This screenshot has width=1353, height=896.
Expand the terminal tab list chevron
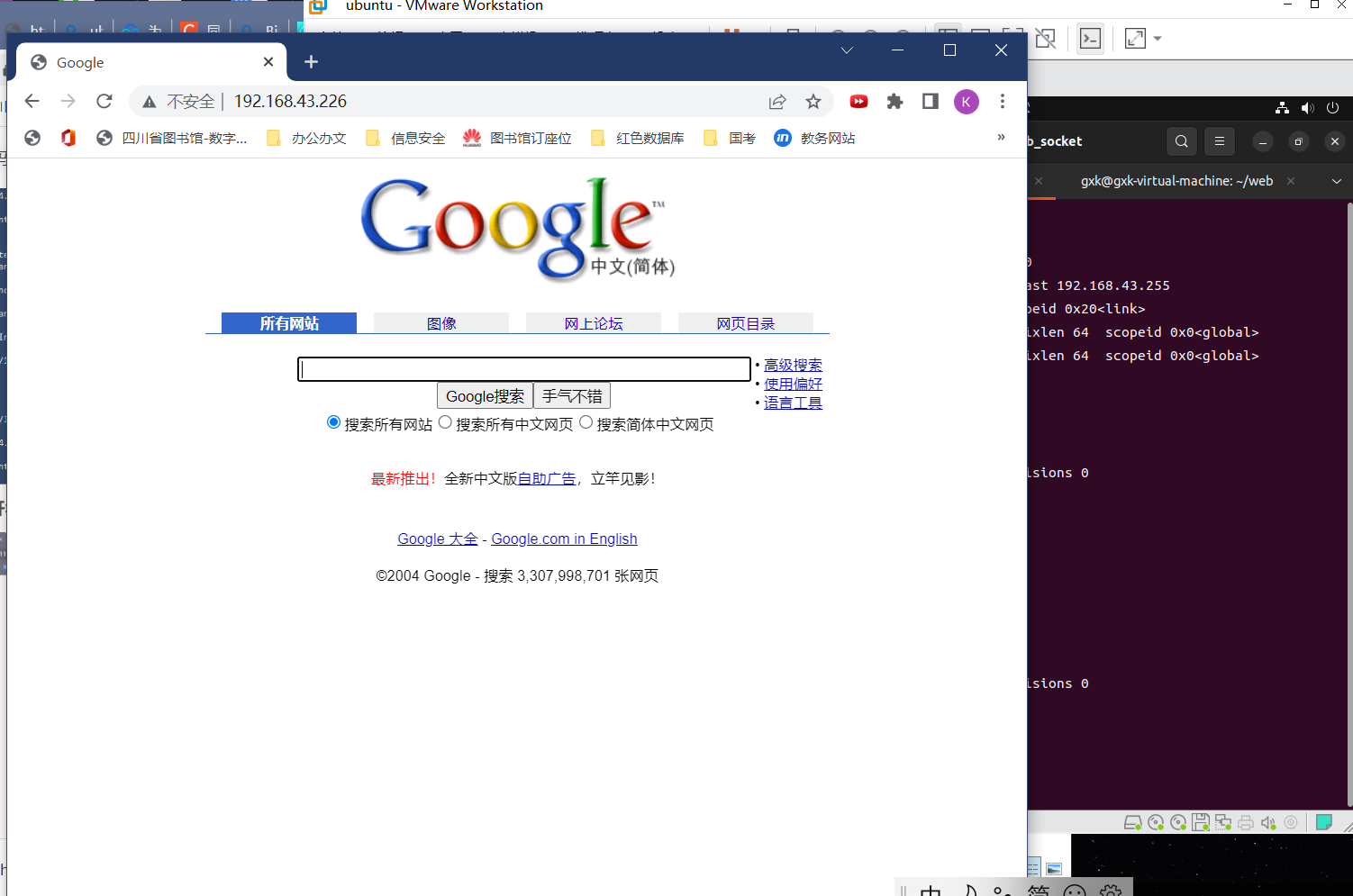click(1337, 181)
